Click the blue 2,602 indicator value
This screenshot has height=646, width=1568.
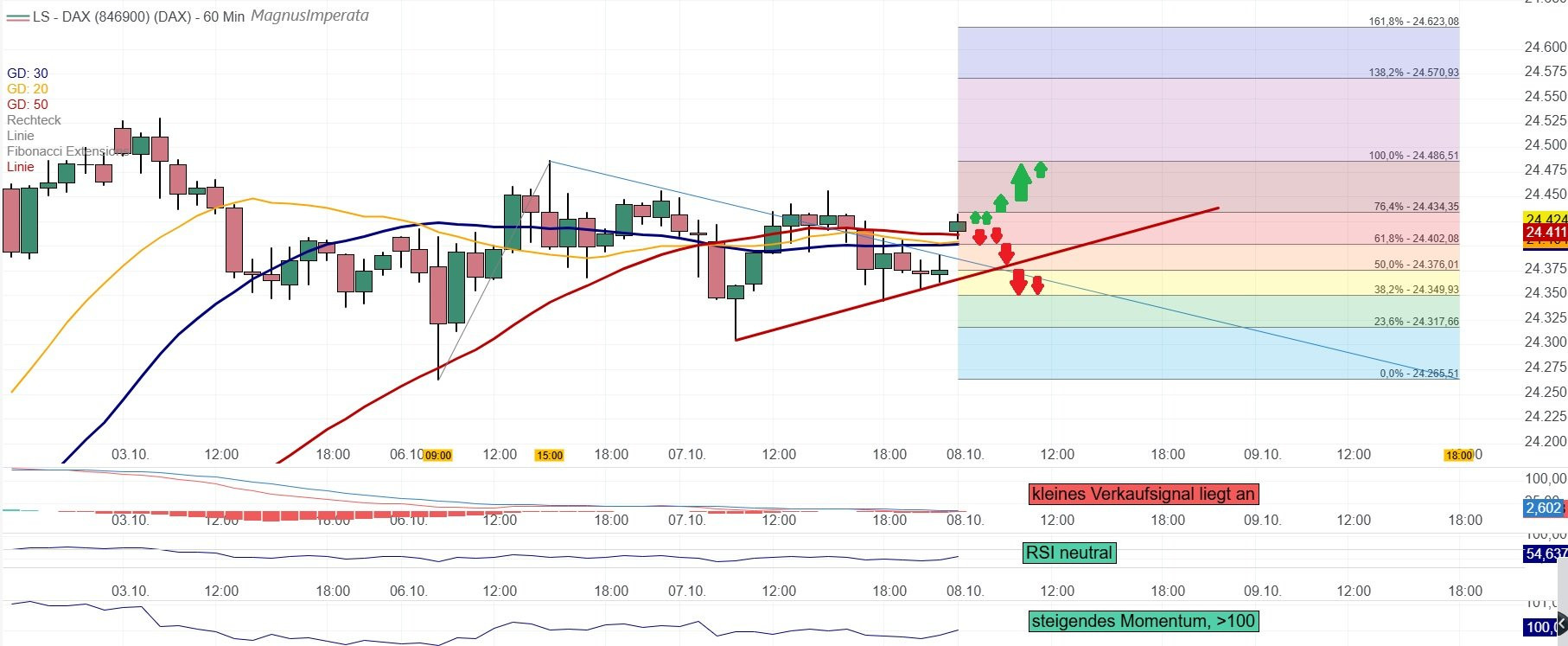(x=1544, y=508)
